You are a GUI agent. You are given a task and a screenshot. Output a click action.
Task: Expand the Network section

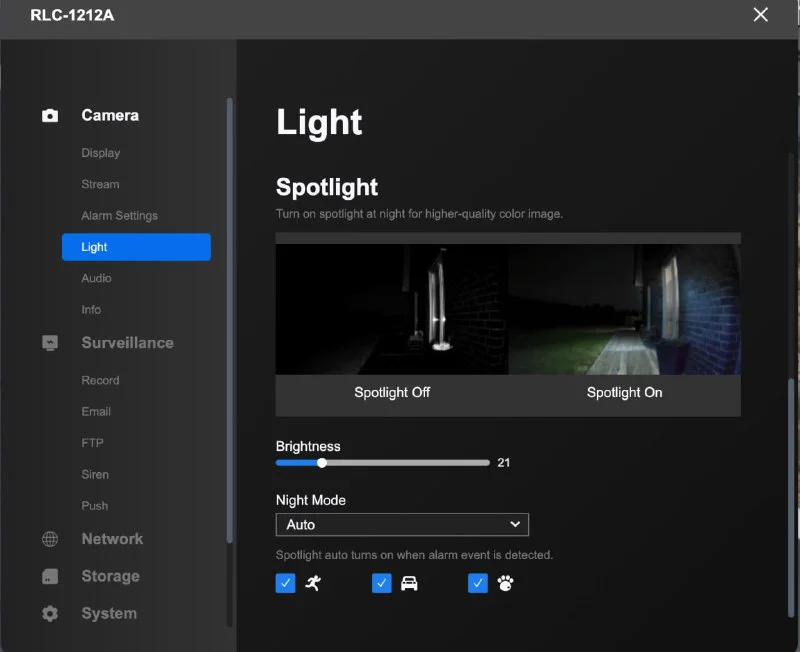pos(112,539)
